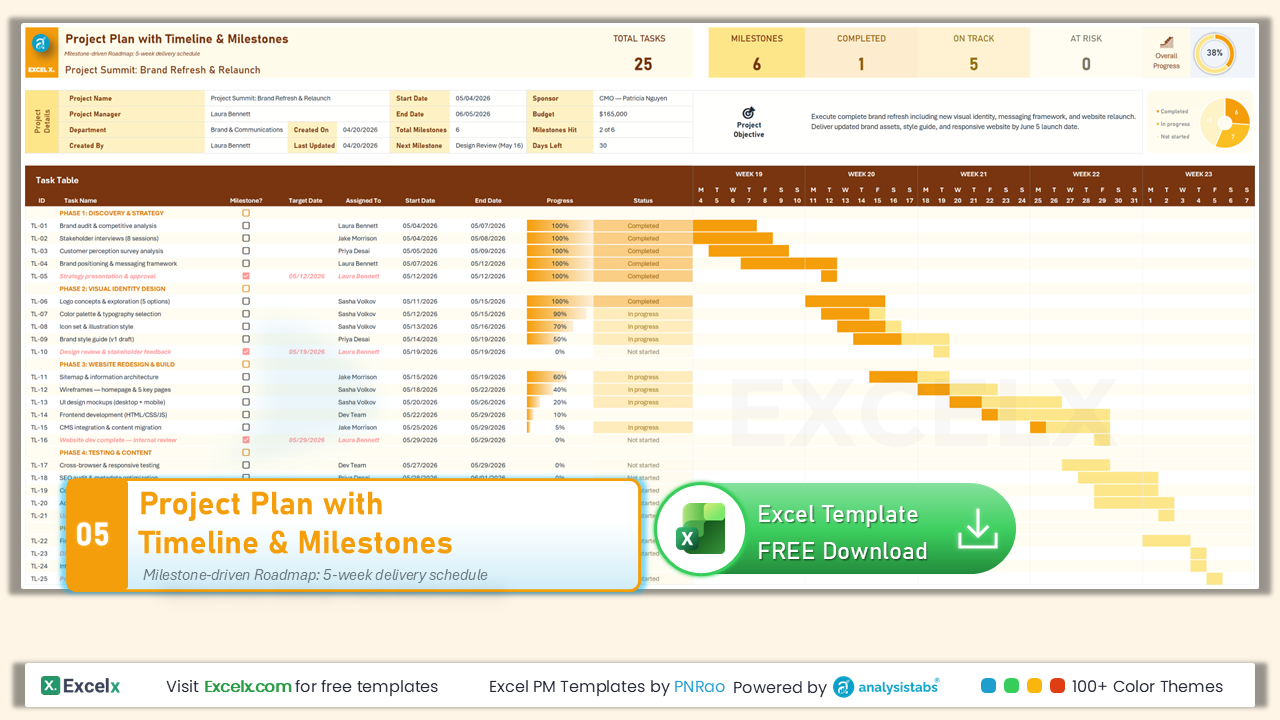
Task: Click the Project Objective target icon
Action: (x=748, y=113)
